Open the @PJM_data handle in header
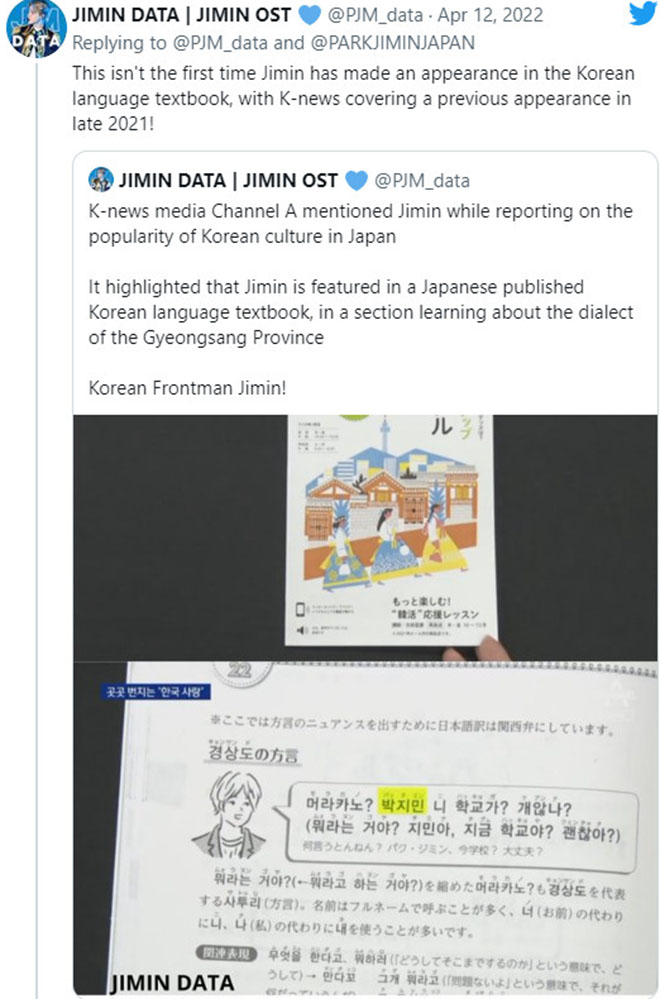The width and height of the screenshot is (660, 999). [375, 15]
